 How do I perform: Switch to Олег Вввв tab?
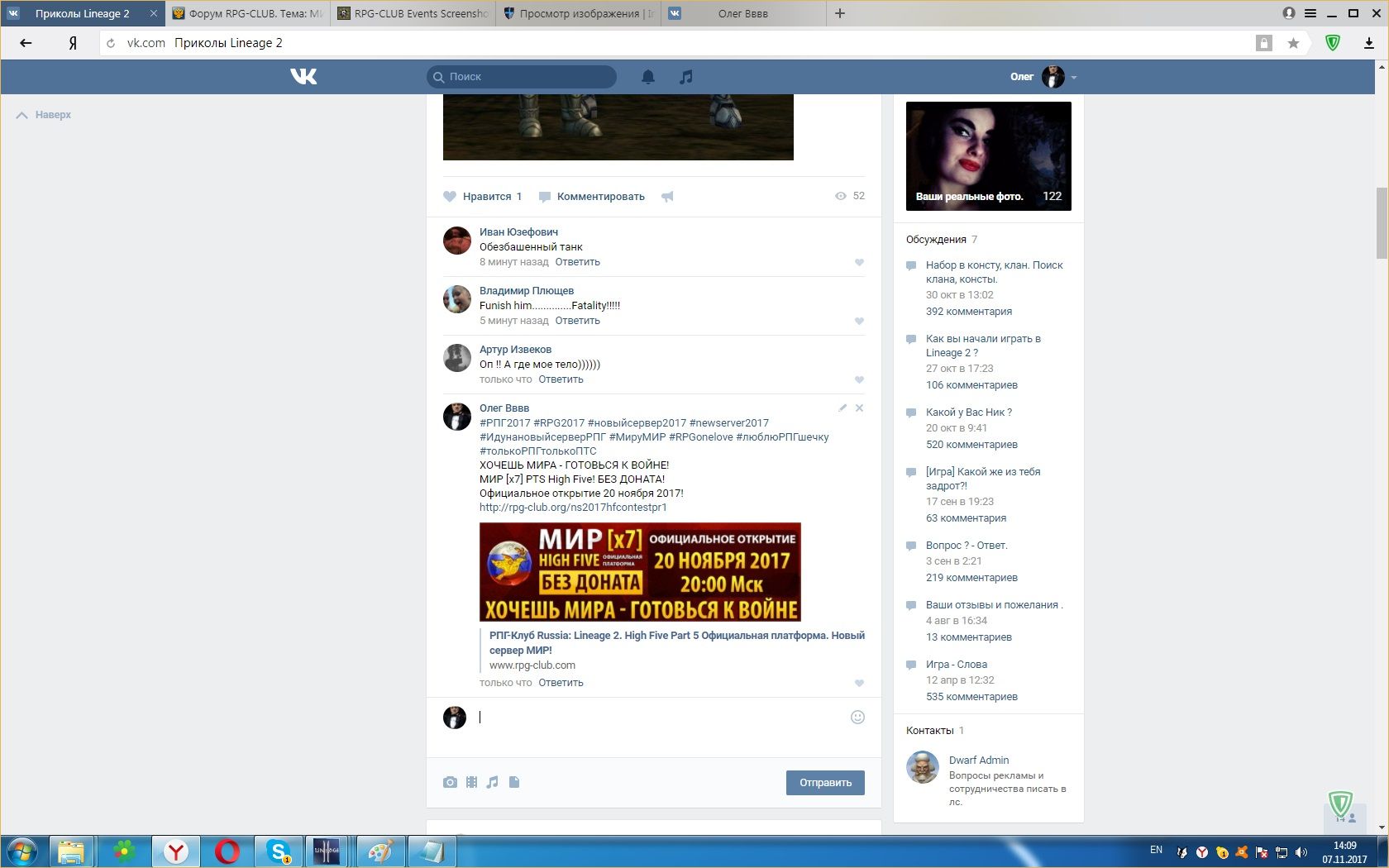[x=742, y=13]
